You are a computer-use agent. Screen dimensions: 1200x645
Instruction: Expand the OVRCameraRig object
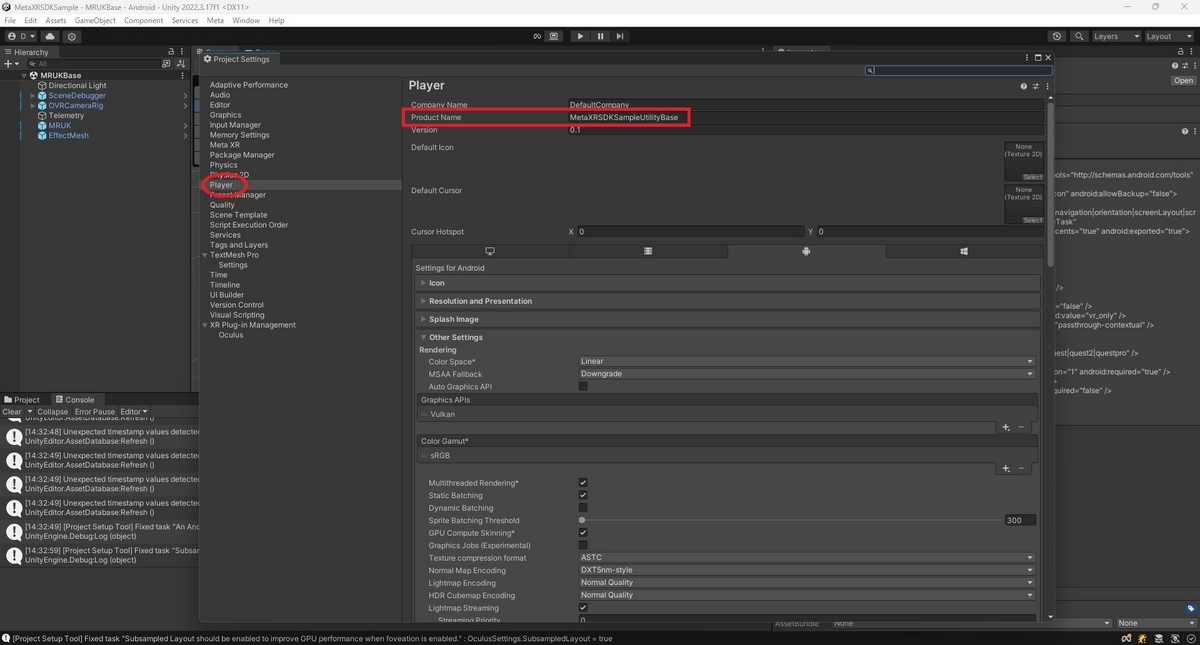33,105
